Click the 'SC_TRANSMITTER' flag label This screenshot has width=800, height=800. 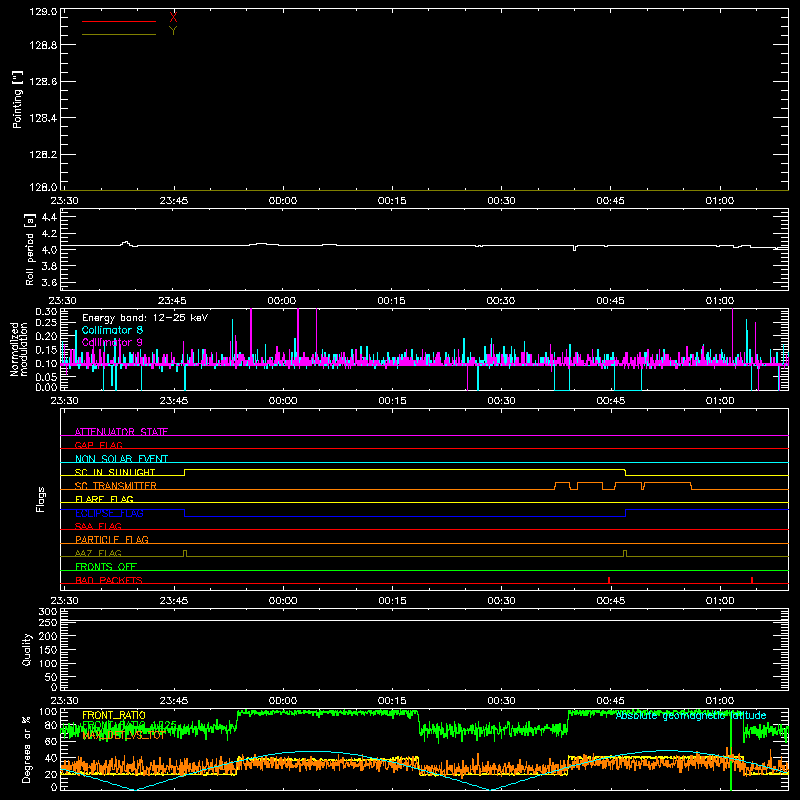point(116,486)
